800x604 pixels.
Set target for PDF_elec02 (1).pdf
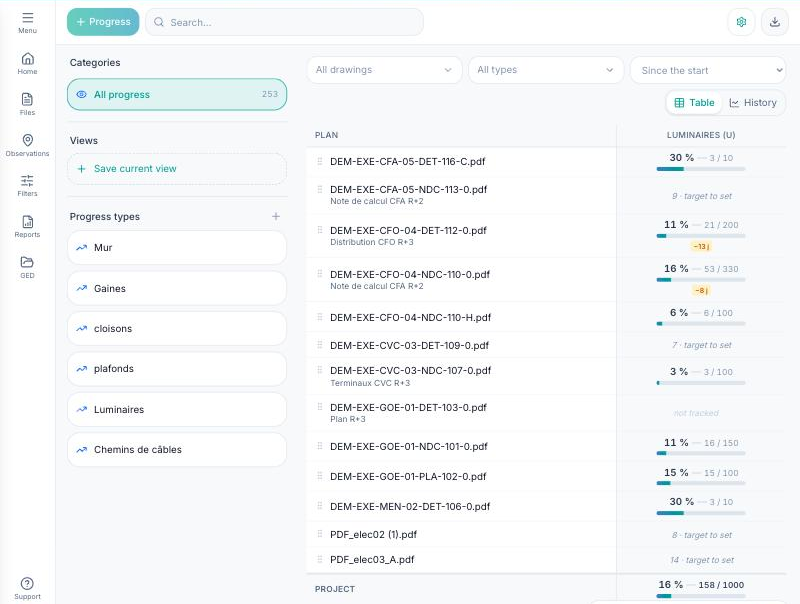pos(702,535)
